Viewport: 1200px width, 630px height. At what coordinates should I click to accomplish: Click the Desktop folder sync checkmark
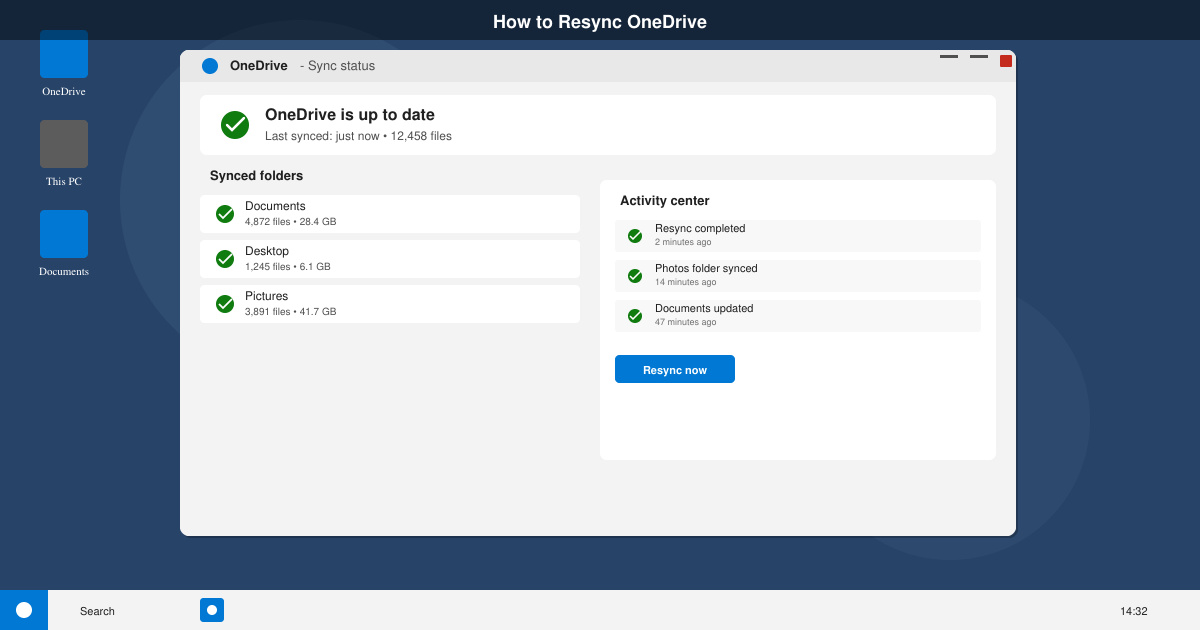point(225,259)
